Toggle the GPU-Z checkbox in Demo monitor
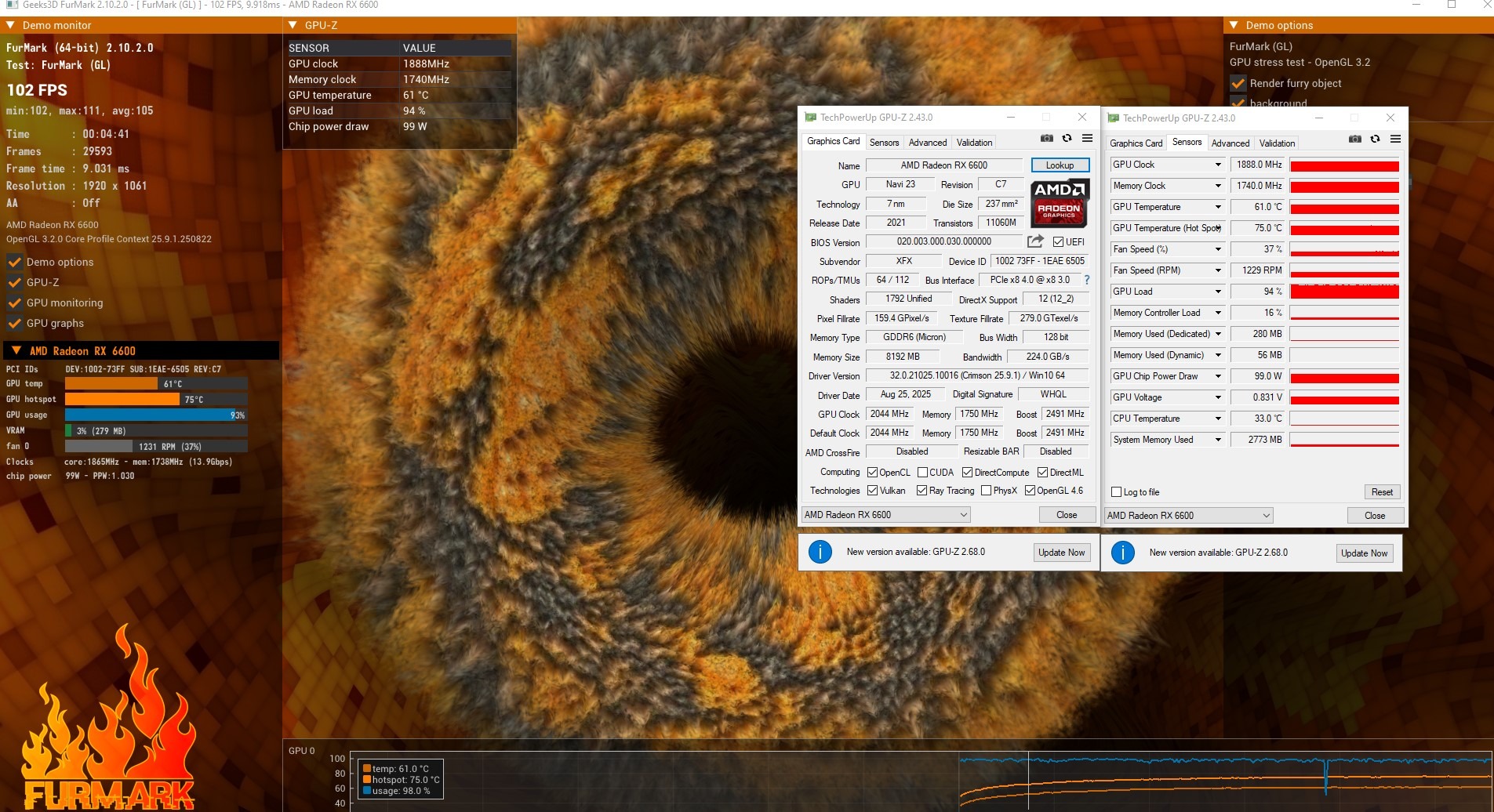The height and width of the screenshot is (812, 1494). (14, 282)
